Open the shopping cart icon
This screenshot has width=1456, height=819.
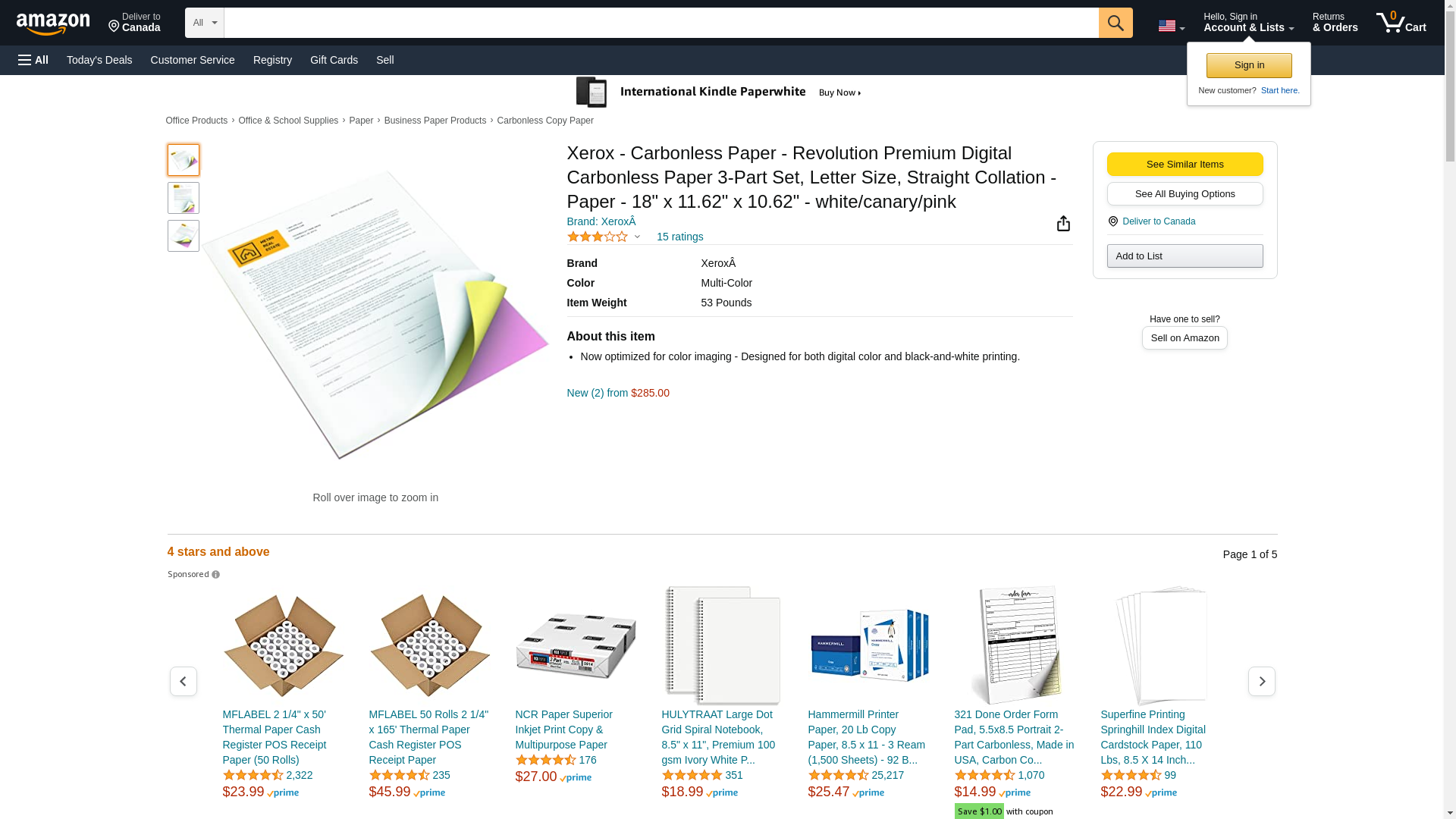coord(1401,23)
